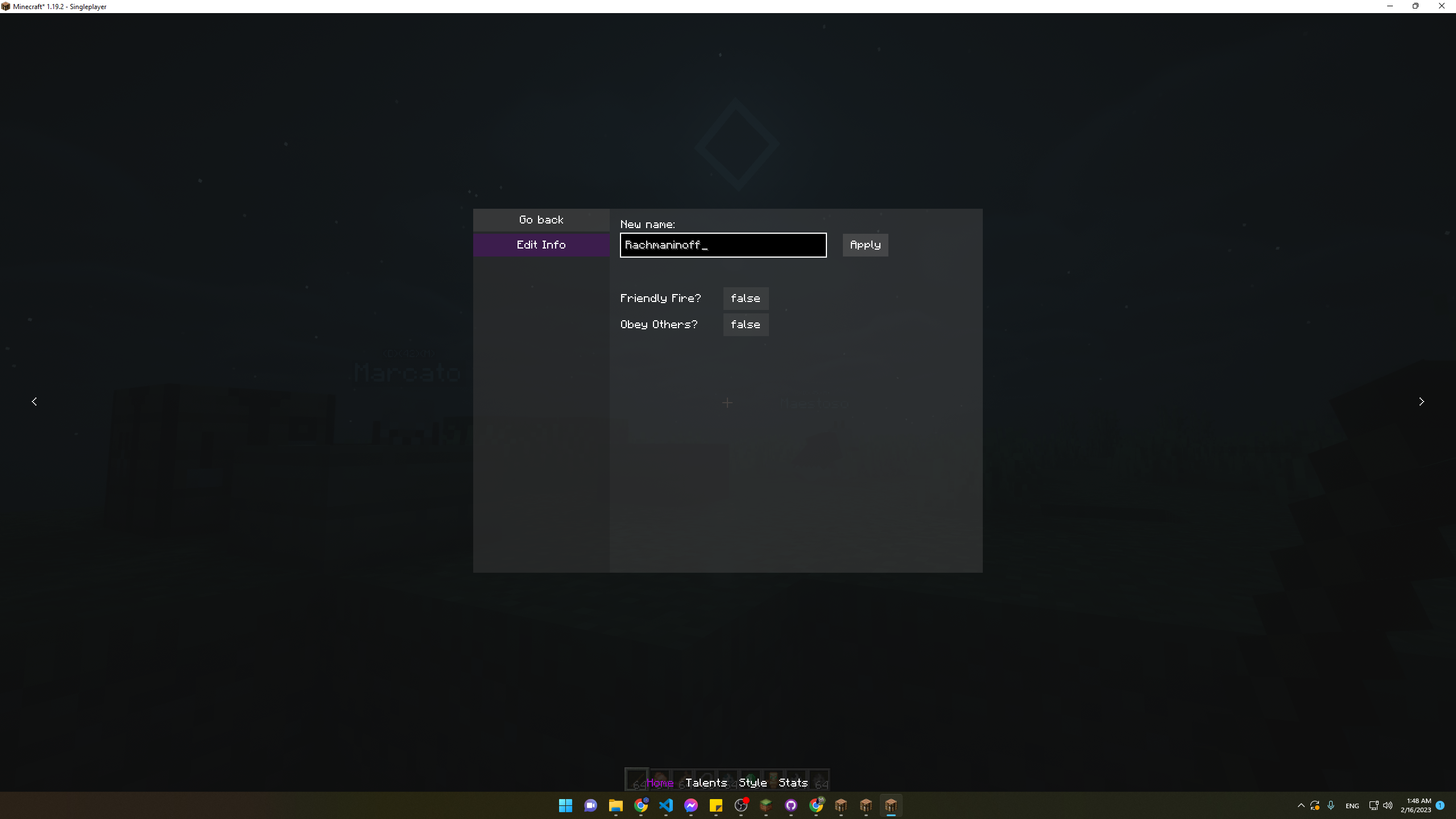
Task: Open GitHub Desktop from taskbar
Action: (x=791, y=805)
